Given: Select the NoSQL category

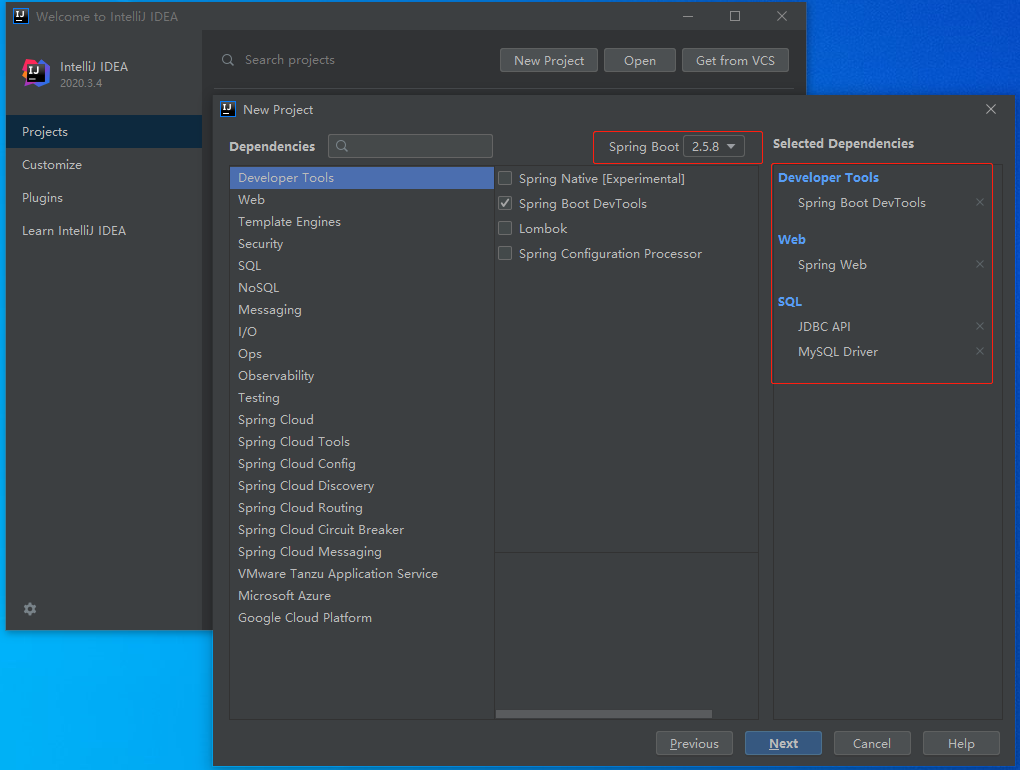Looking at the screenshot, I should pos(362,287).
